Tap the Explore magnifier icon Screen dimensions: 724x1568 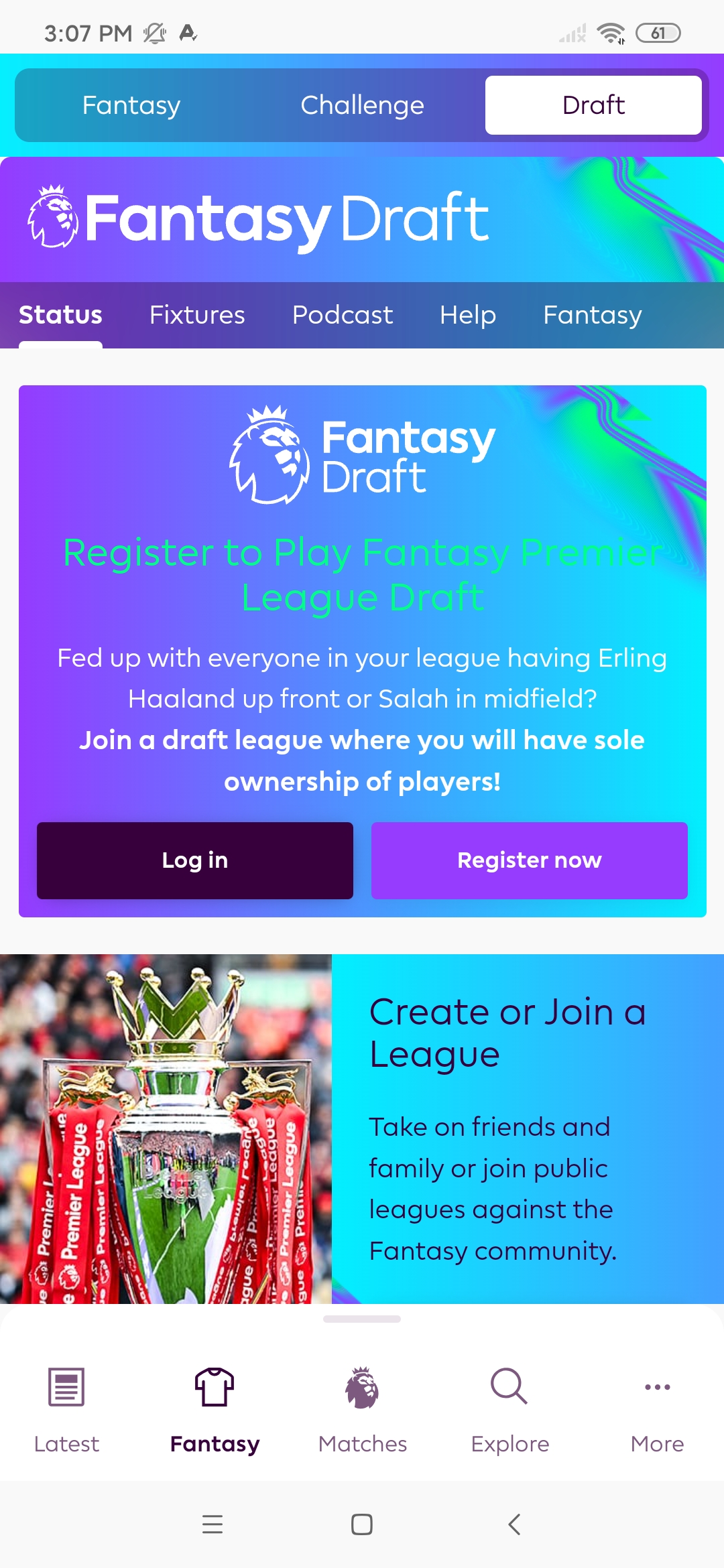point(509,1386)
